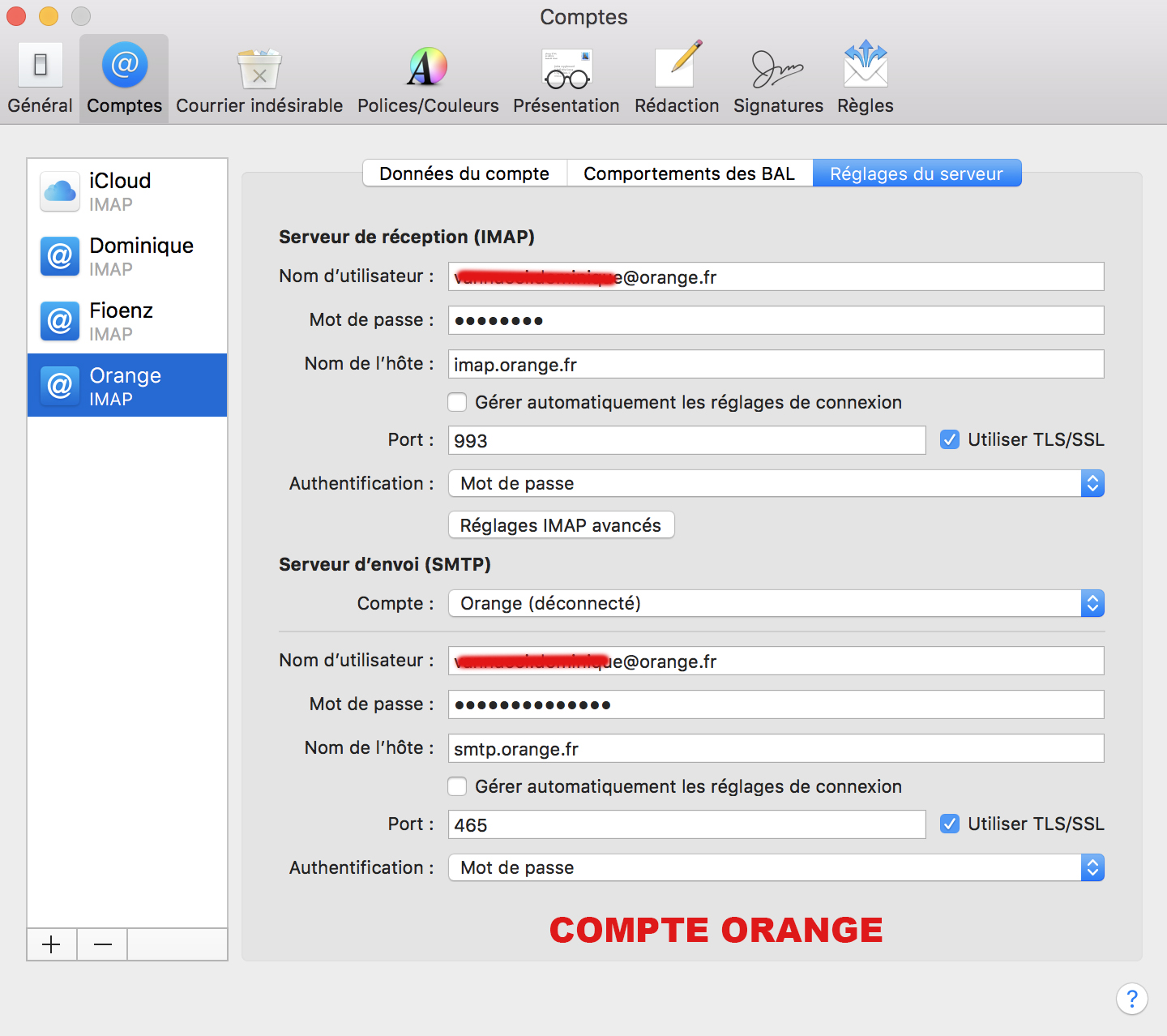1167x1036 pixels.
Task: Expand the SMTP Compte dropdown
Action: coord(776,604)
